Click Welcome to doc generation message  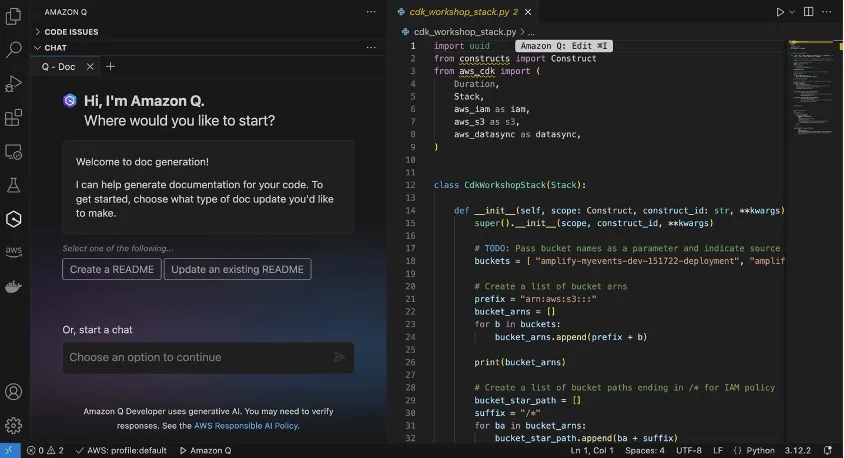click(x=142, y=161)
